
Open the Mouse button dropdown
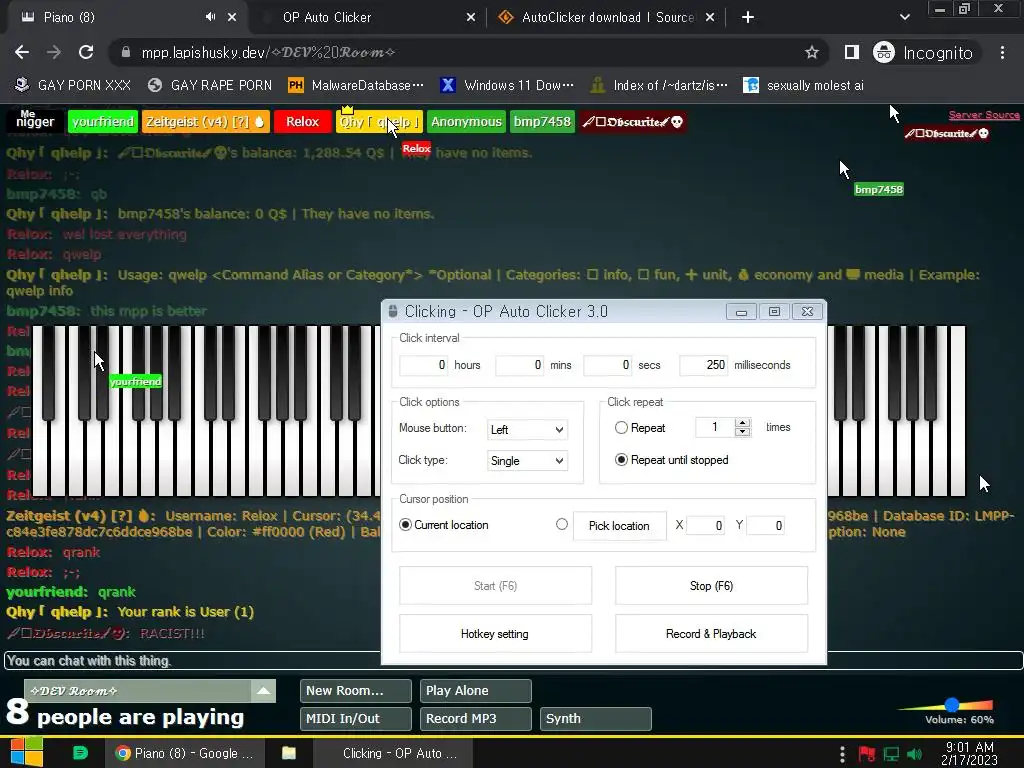(527, 429)
